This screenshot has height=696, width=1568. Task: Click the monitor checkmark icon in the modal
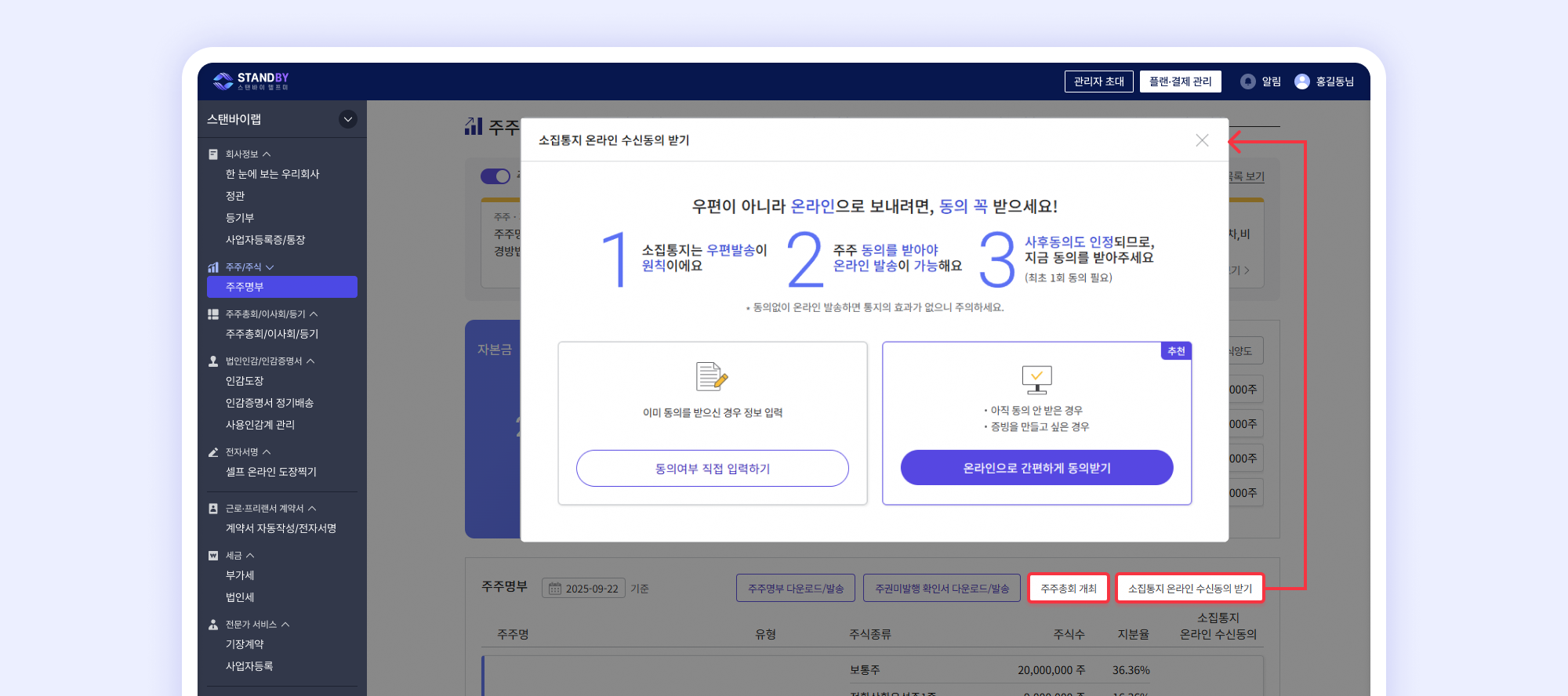point(1036,379)
